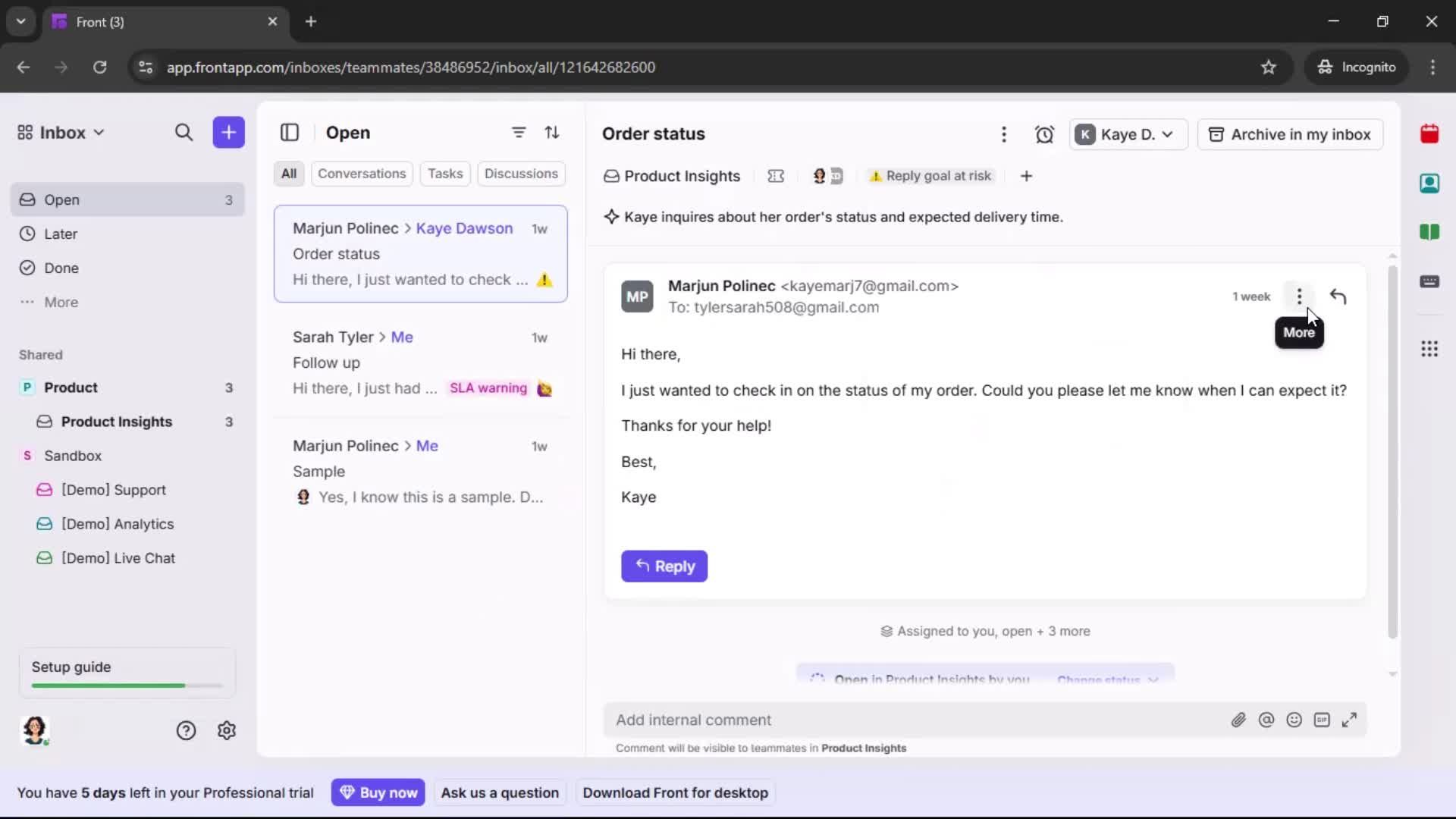Open the Contact details panel
Image resolution: width=1456 pixels, height=819 pixels.
point(1430,184)
